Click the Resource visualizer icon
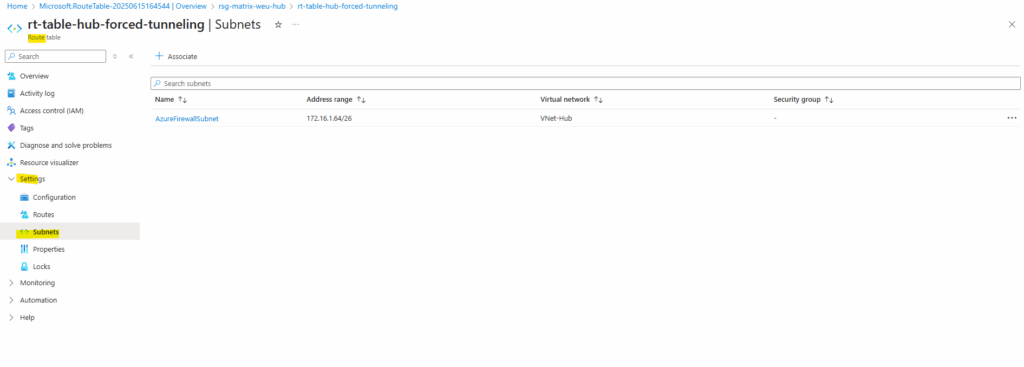 11,163
